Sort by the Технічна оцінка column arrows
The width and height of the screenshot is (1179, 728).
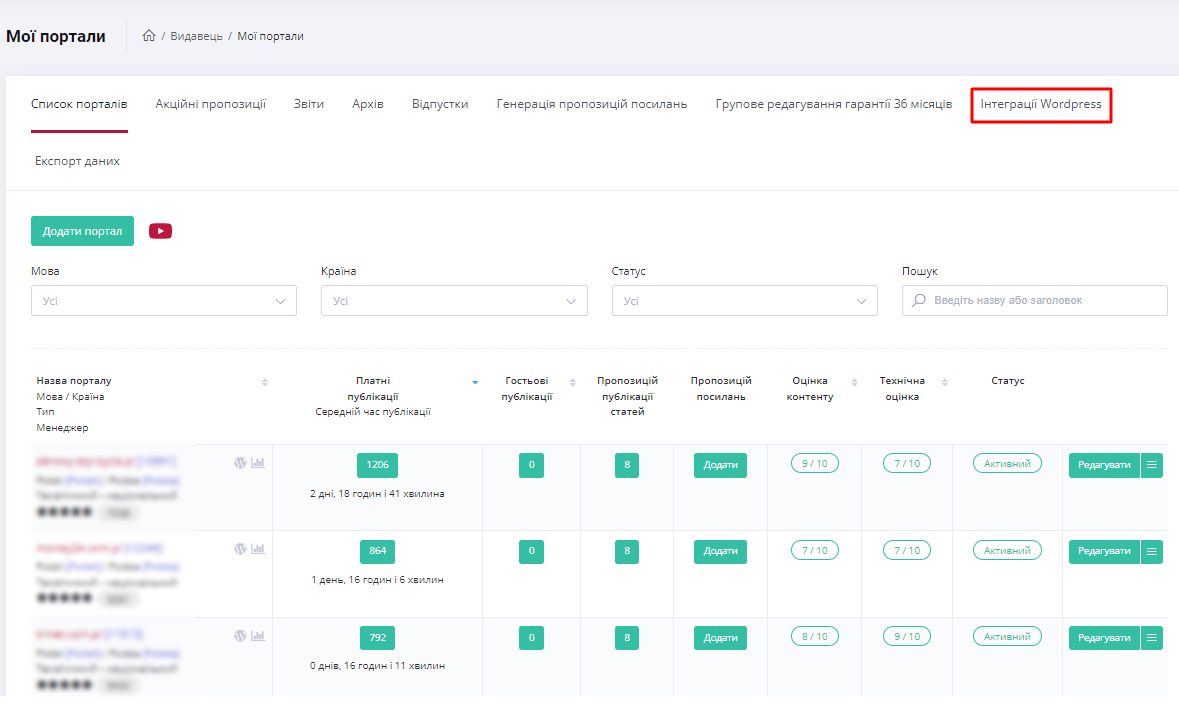tap(945, 382)
